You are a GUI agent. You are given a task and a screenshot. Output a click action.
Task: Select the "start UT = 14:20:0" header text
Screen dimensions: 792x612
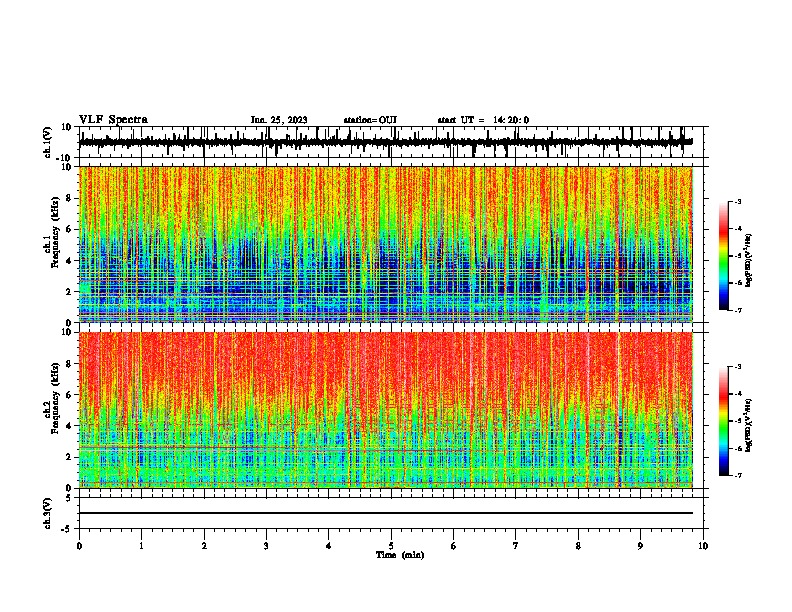(483, 120)
